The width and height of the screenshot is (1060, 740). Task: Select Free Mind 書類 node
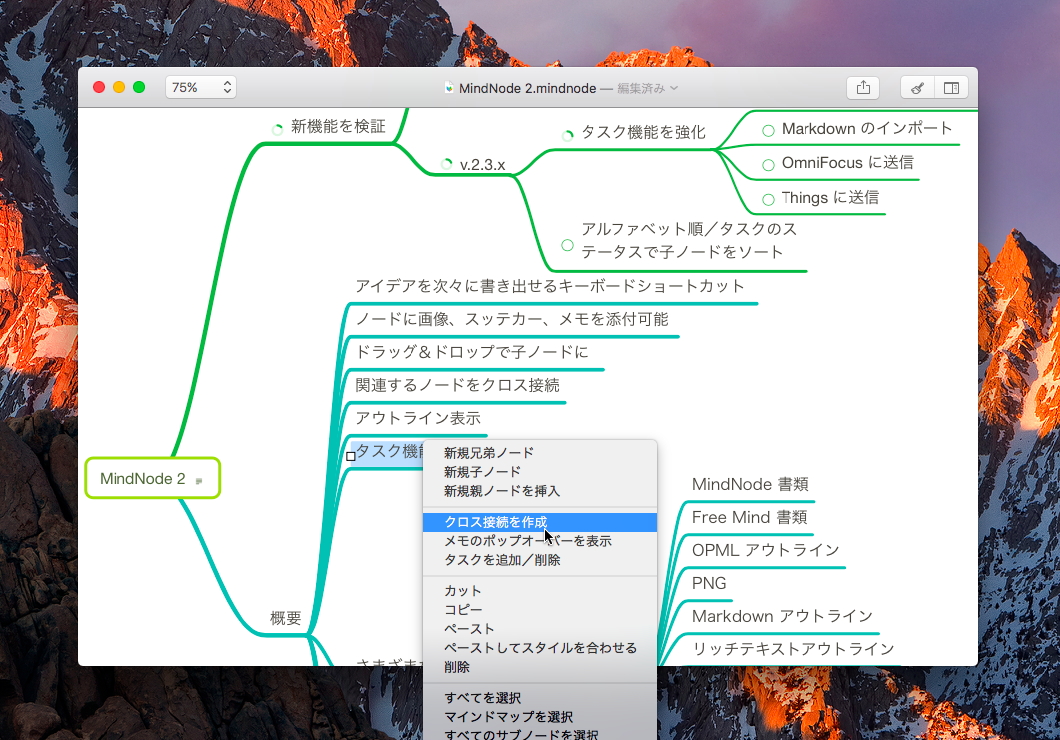coord(750,517)
